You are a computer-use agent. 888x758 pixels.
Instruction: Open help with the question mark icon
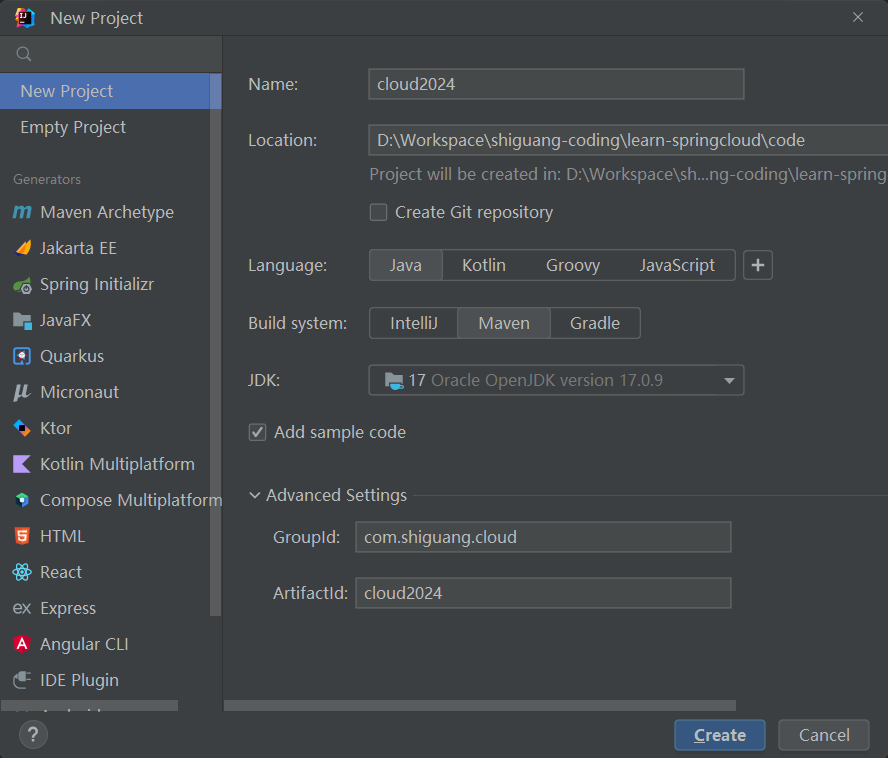tap(33, 734)
